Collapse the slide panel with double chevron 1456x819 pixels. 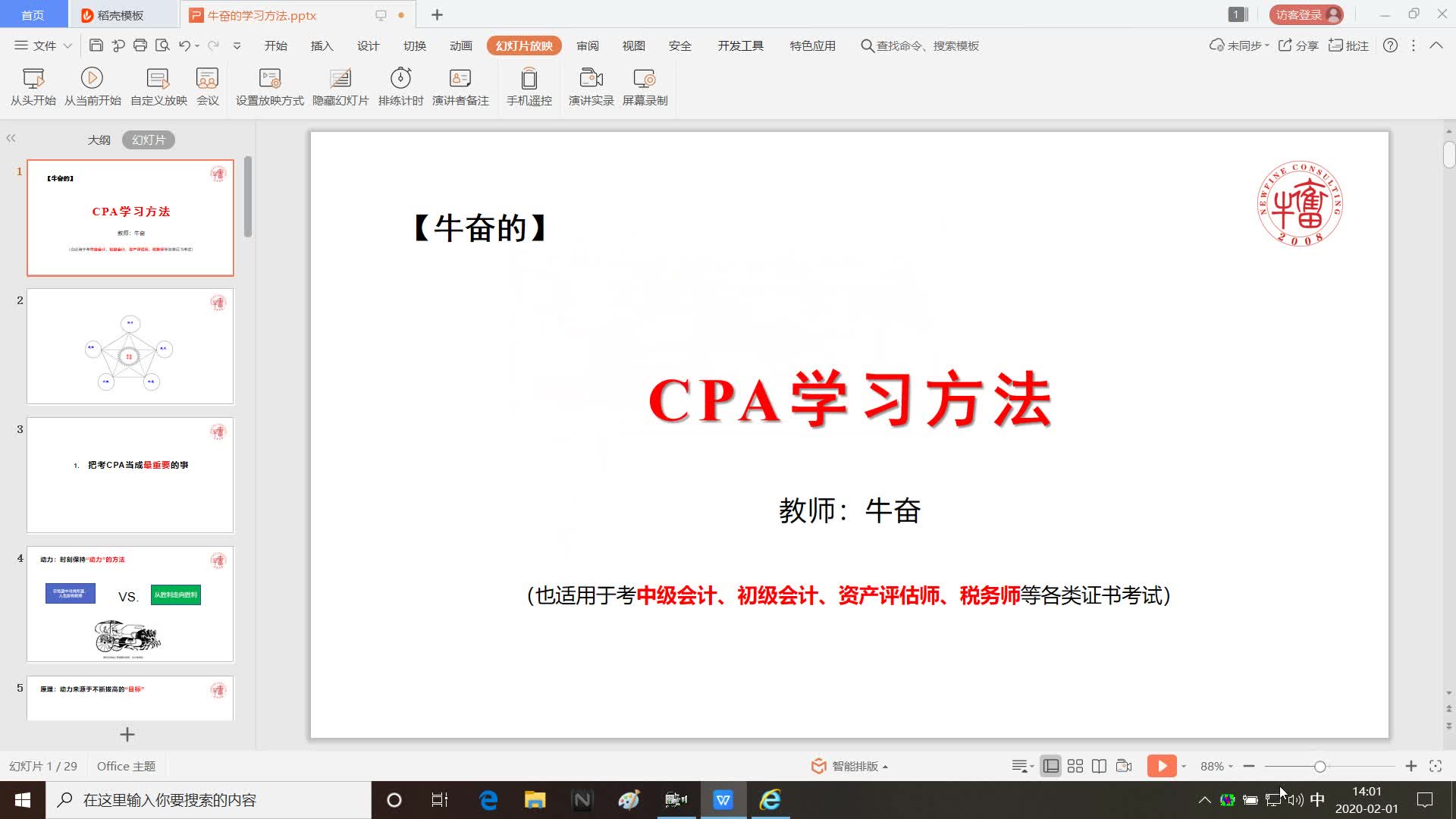pos(11,138)
